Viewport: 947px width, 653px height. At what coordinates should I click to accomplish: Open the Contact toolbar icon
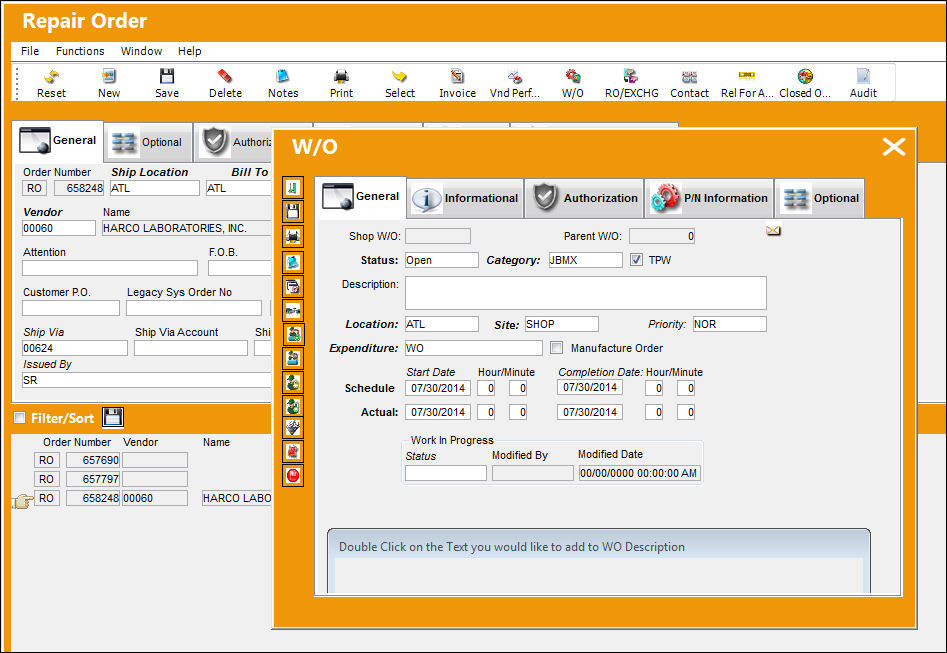pos(689,83)
